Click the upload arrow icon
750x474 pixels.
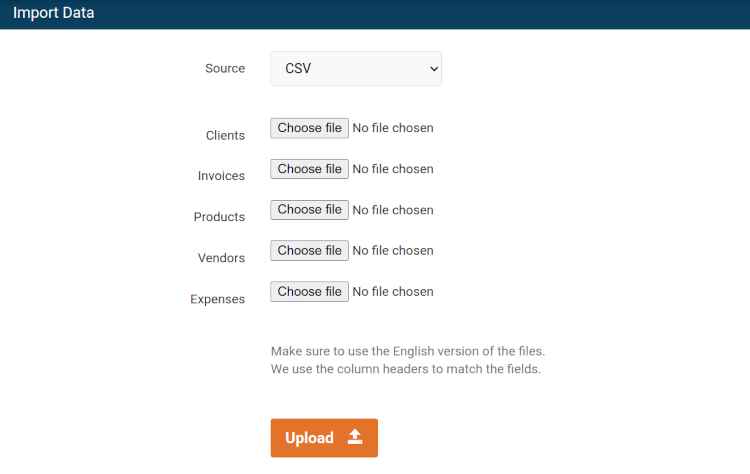pos(355,437)
